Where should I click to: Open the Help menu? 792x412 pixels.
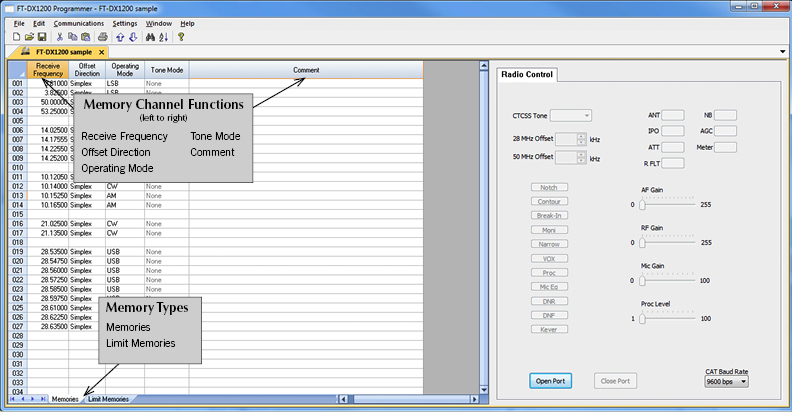187,23
